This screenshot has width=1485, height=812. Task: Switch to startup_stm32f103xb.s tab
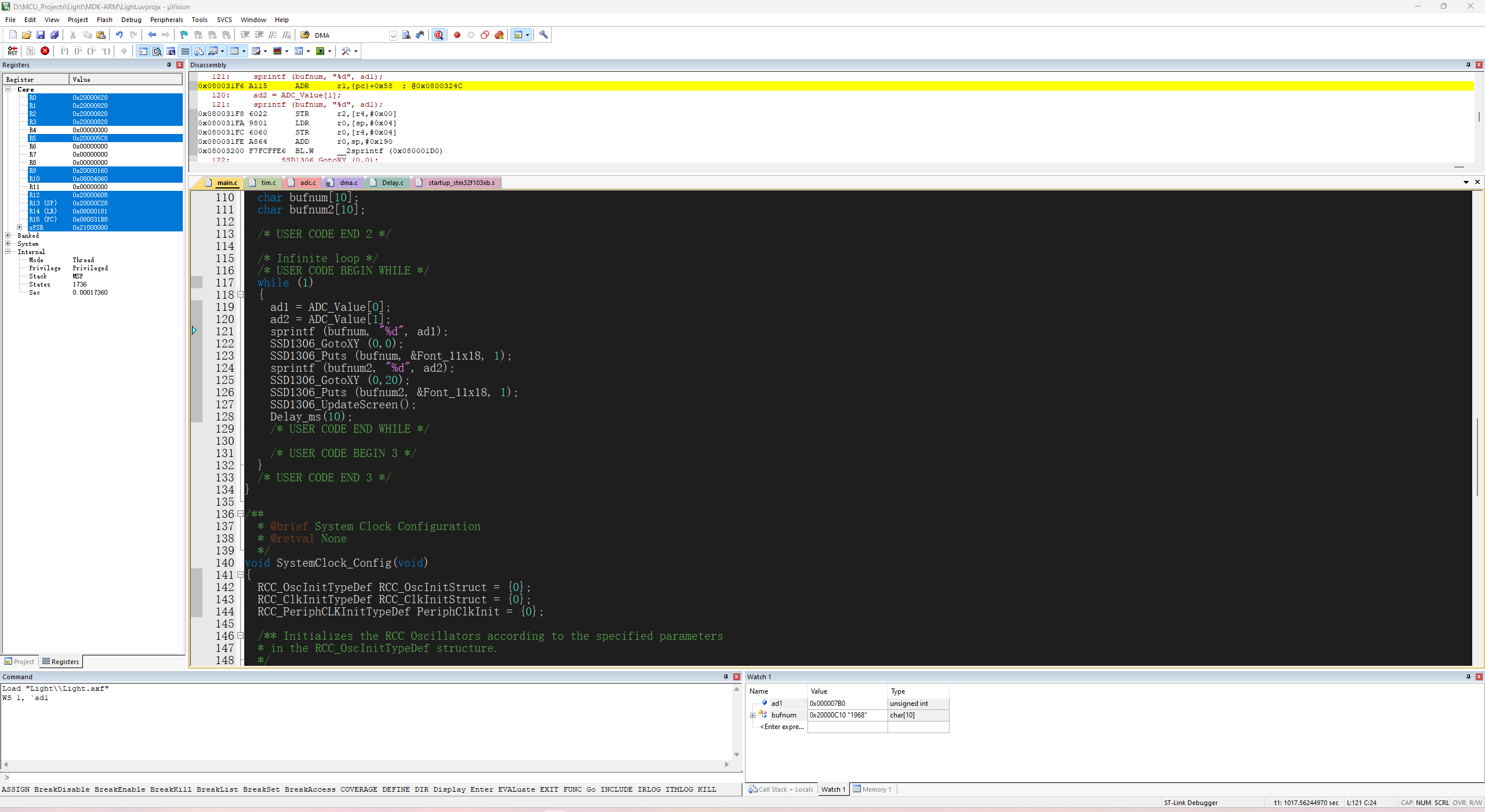tap(457, 183)
